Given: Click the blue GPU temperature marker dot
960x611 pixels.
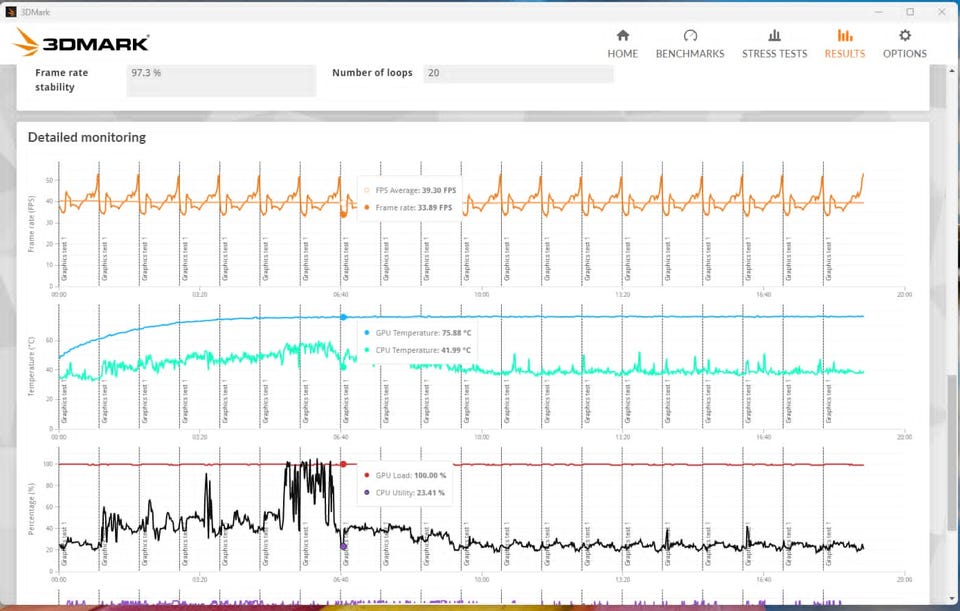Looking at the screenshot, I should [343, 317].
